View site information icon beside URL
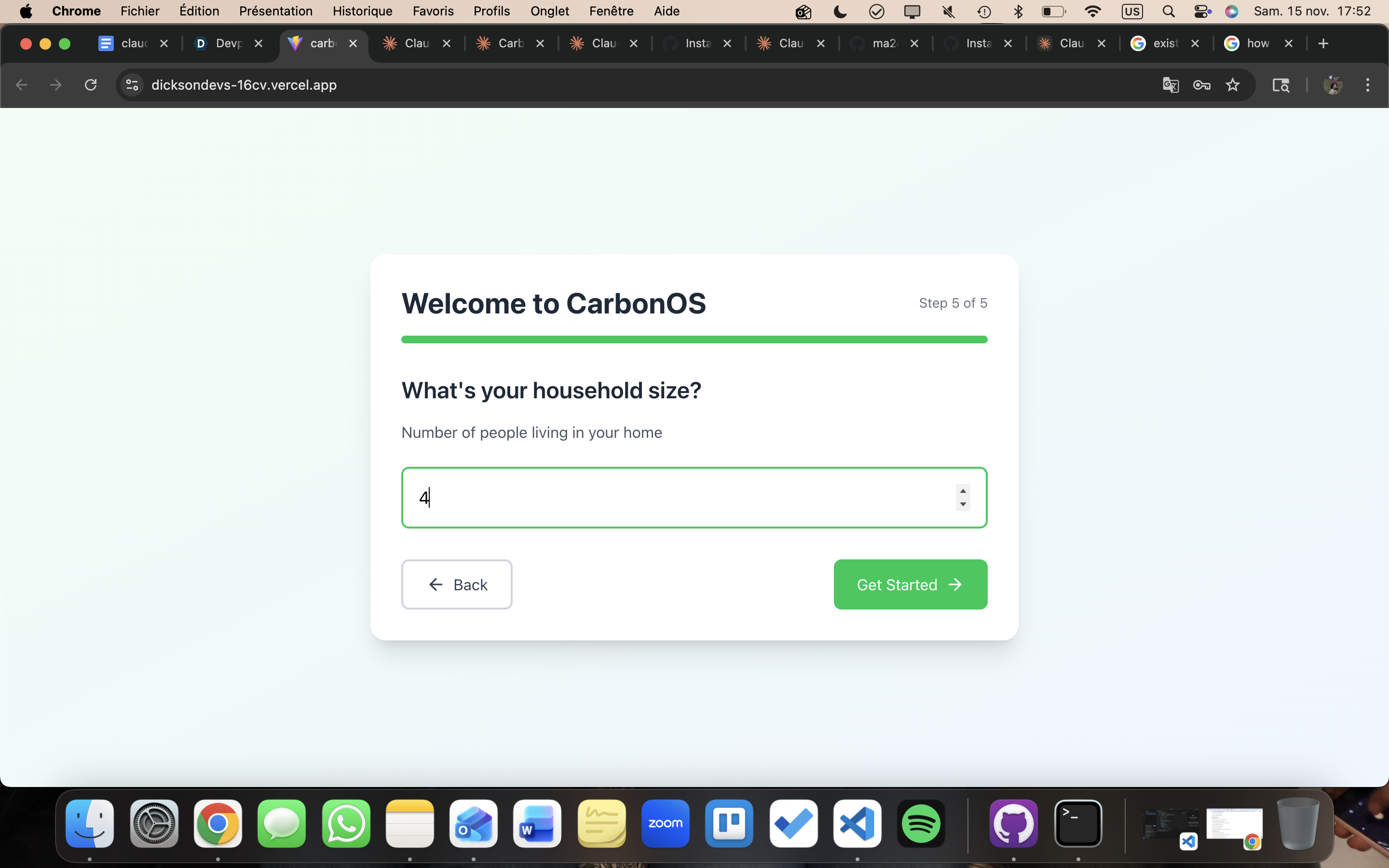Screen dimensions: 1389x868 coord(132,85)
